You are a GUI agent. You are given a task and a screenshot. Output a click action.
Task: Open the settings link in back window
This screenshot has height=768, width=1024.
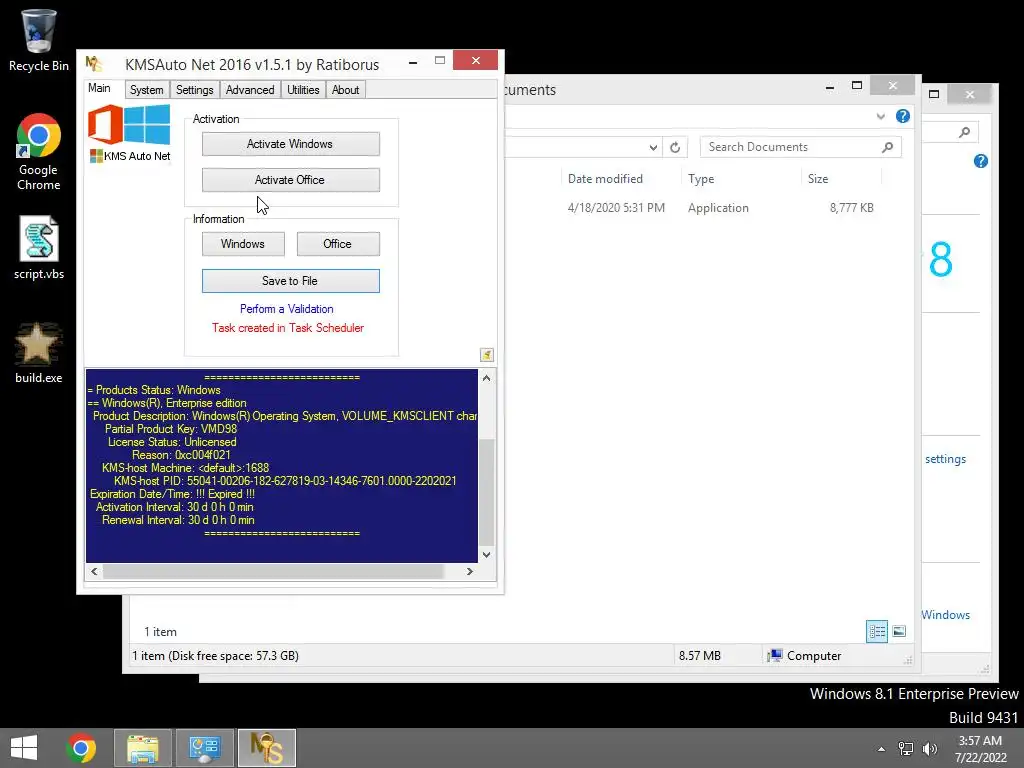(945, 459)
